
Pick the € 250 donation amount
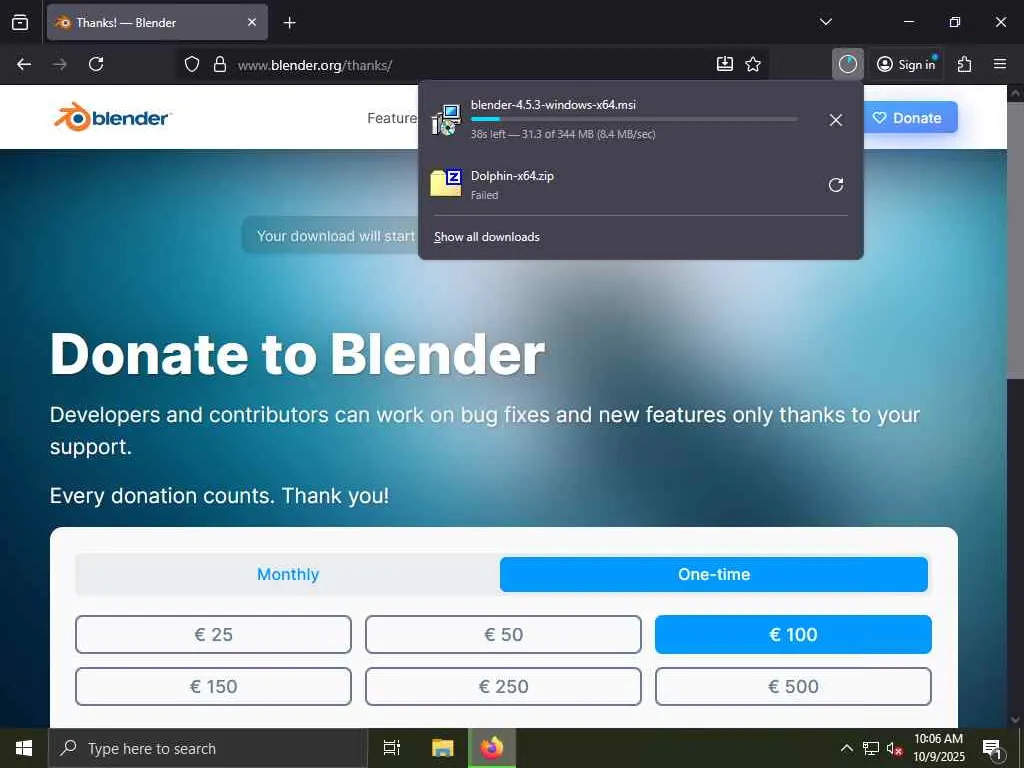click(x=504, y=686)
